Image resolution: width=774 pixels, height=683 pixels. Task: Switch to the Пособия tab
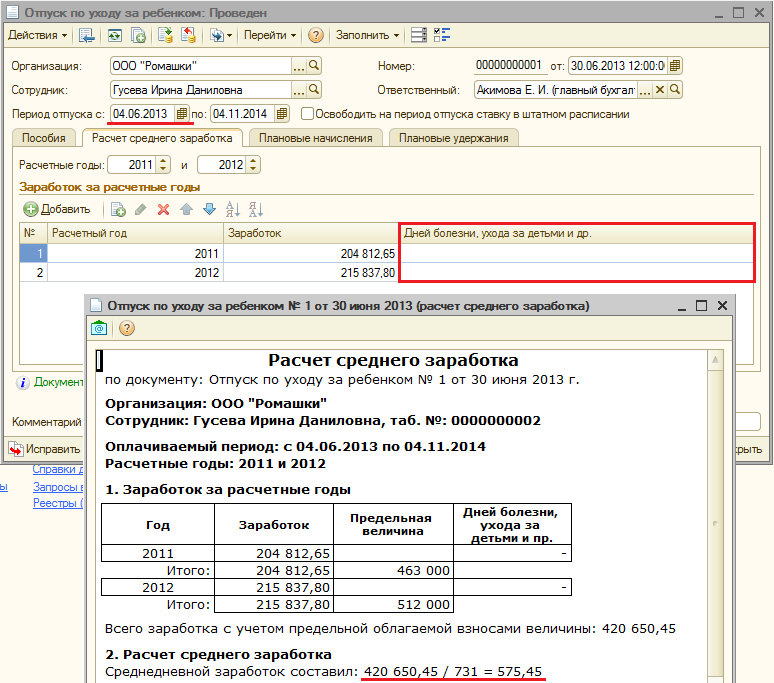(44, 138)
